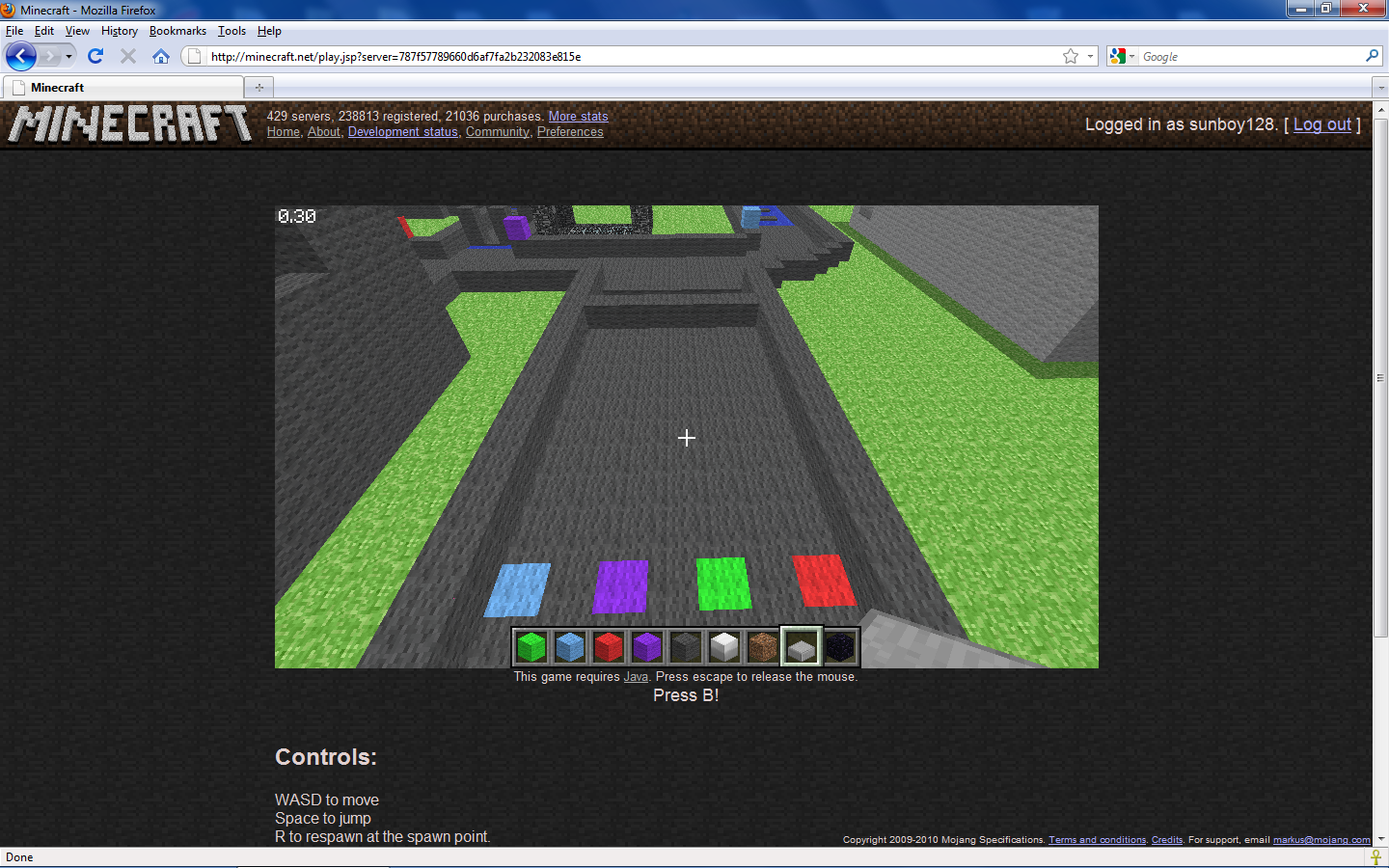Click the Minecraft logo
Image resolution: width=1389 pixels, height=868 pixels.
click(129, 124)
